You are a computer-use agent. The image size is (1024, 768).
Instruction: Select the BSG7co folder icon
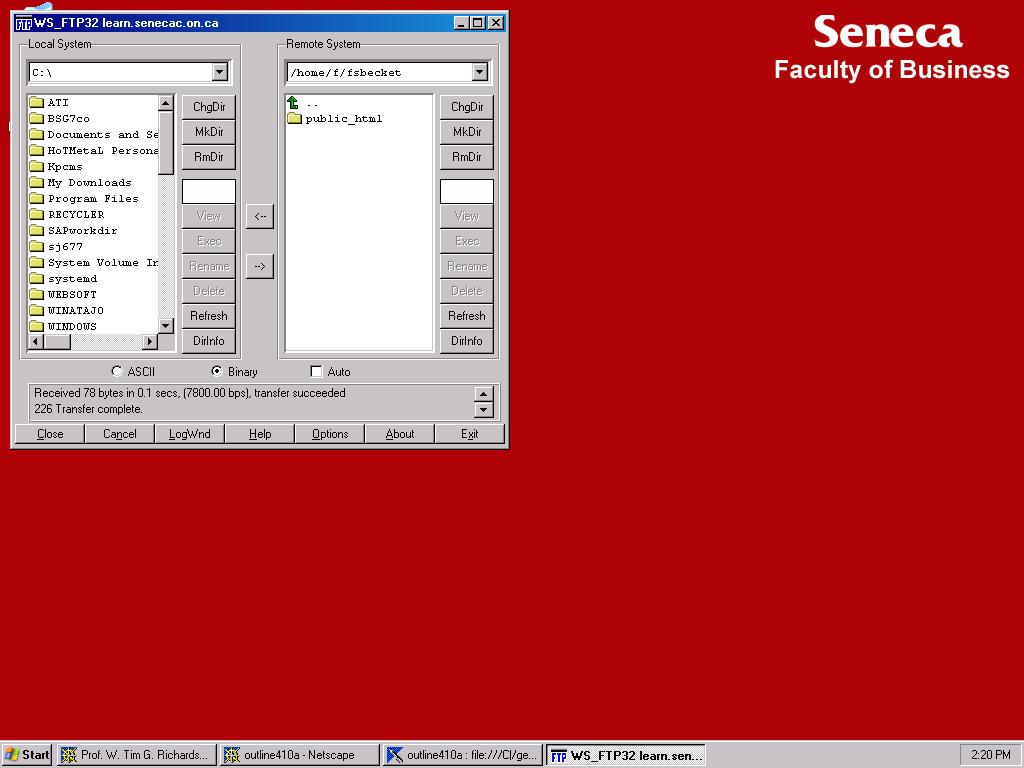37,118
